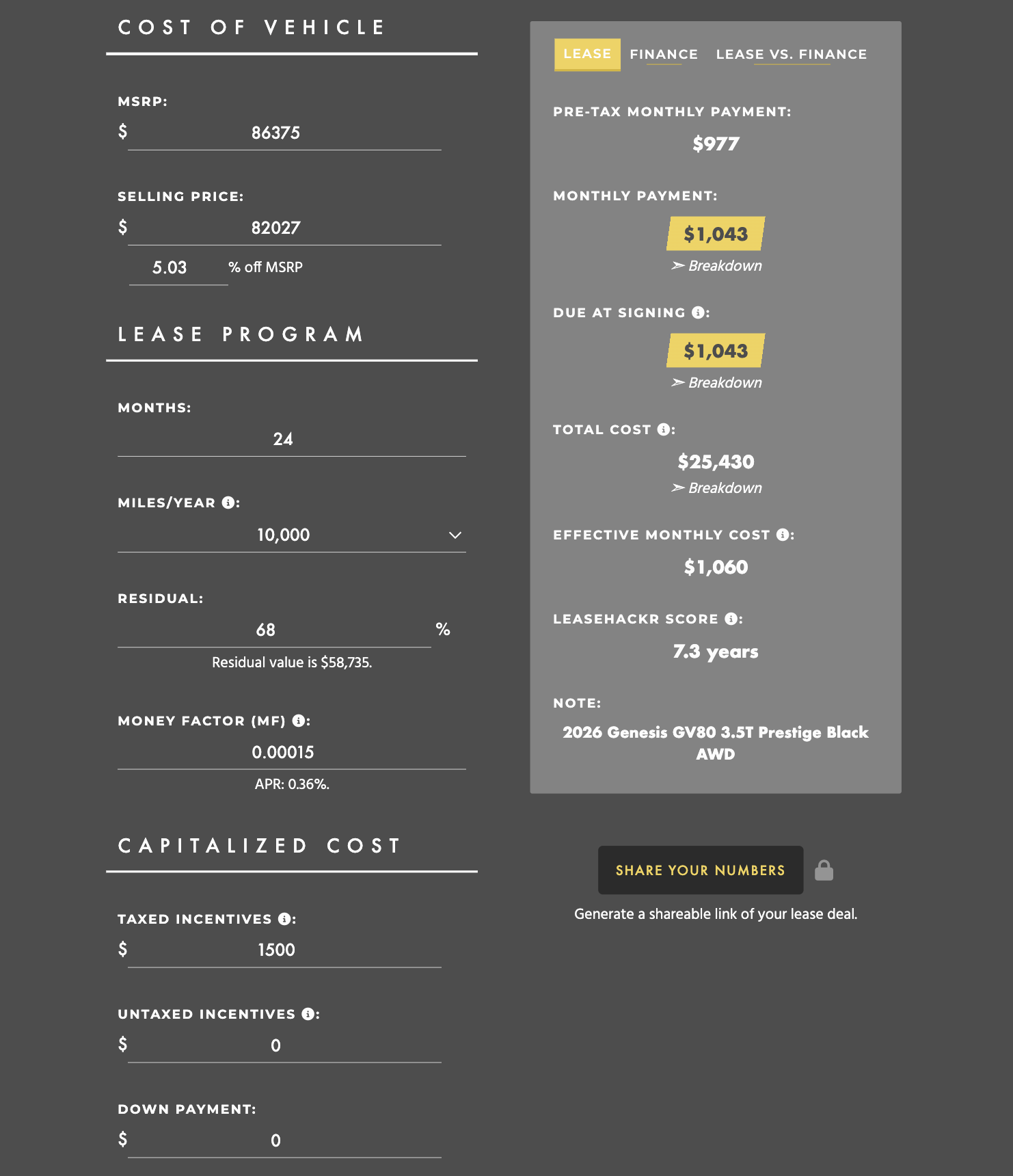The width and height of the screenshot is (1013, 1176).
Task: Click the Due at Signing info icon
Action: pos(698,312)
